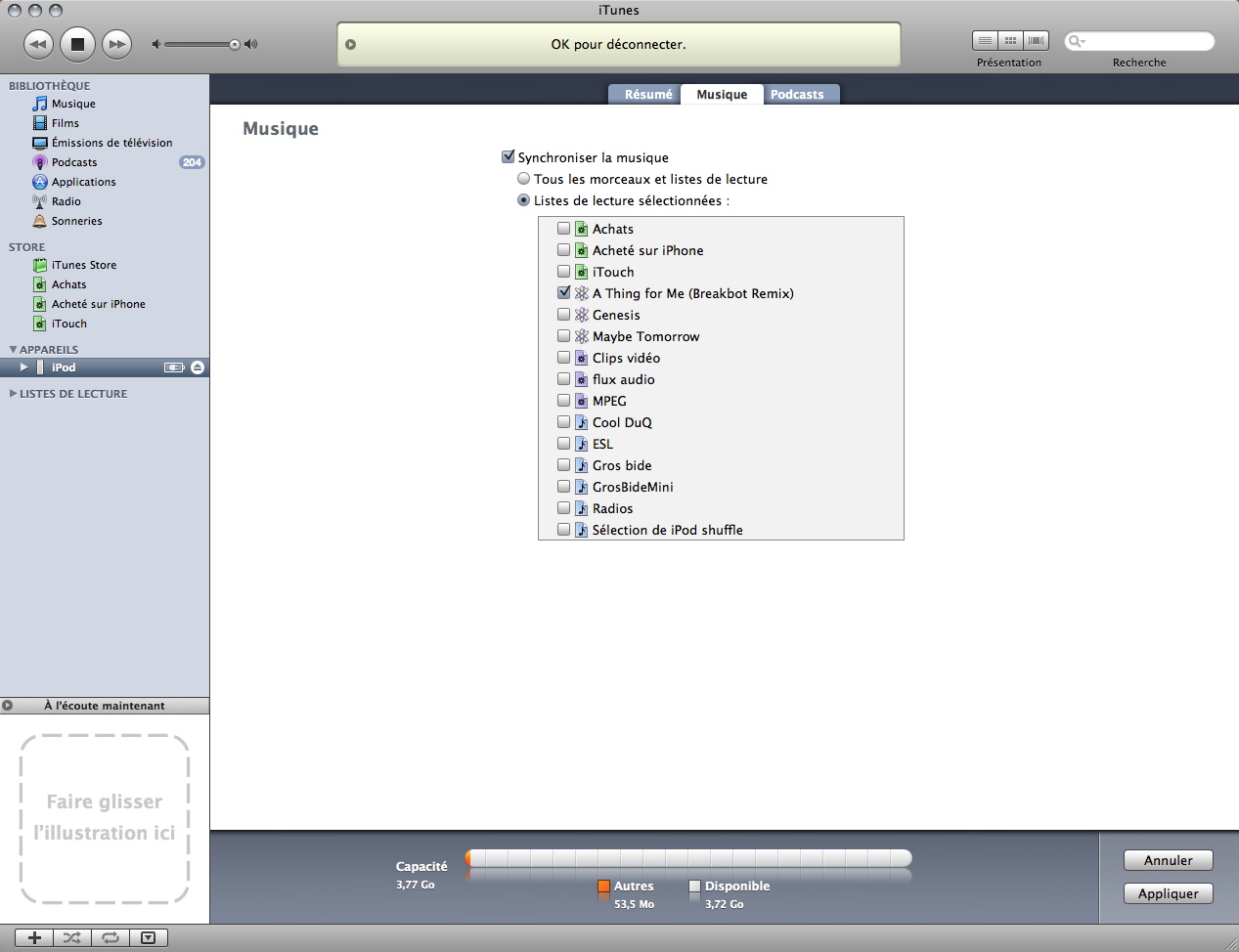Uncheck A Thing for Me (Breakbot Remix)

coord(563,292)
